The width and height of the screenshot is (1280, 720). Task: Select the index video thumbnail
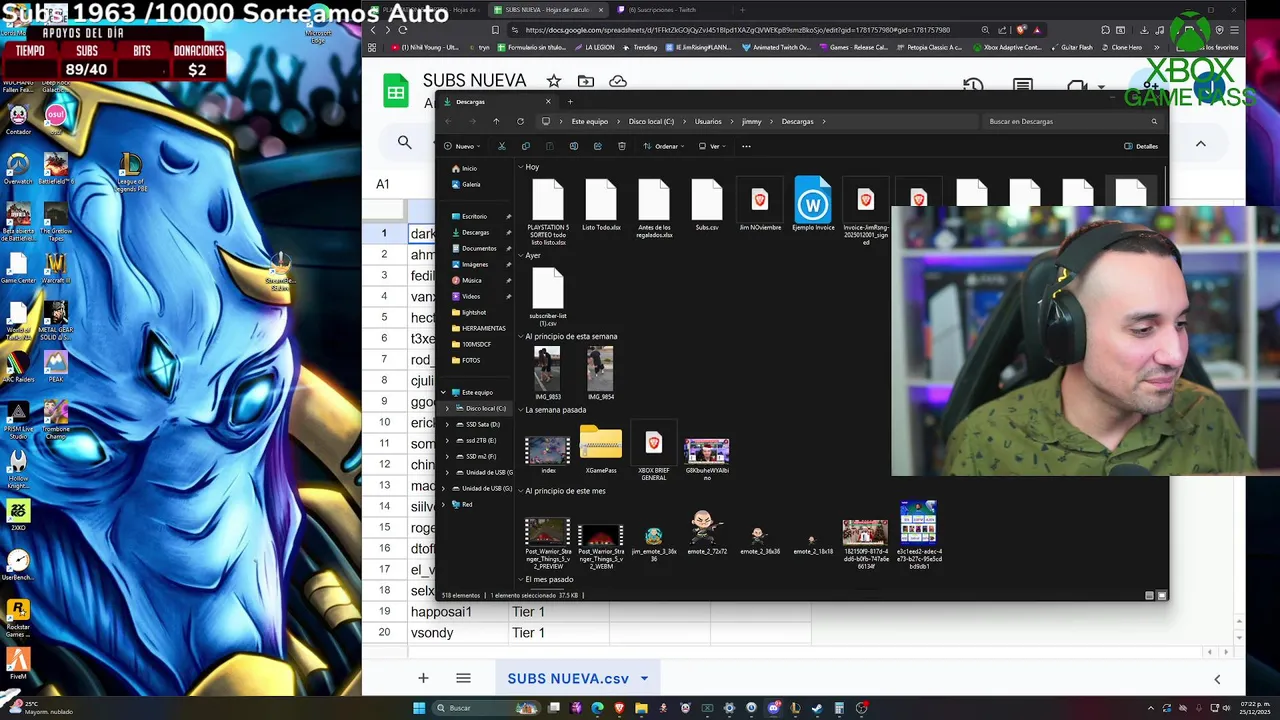point(548,455)
